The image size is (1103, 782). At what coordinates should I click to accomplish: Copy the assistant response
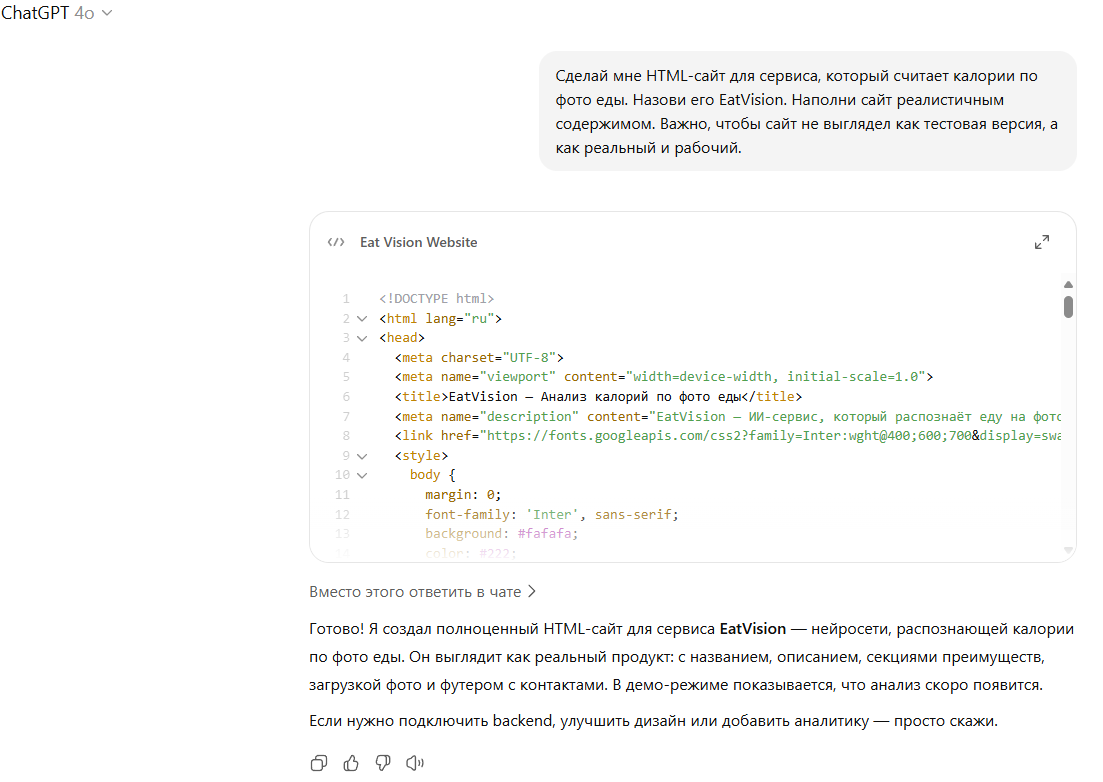(319, 763)
